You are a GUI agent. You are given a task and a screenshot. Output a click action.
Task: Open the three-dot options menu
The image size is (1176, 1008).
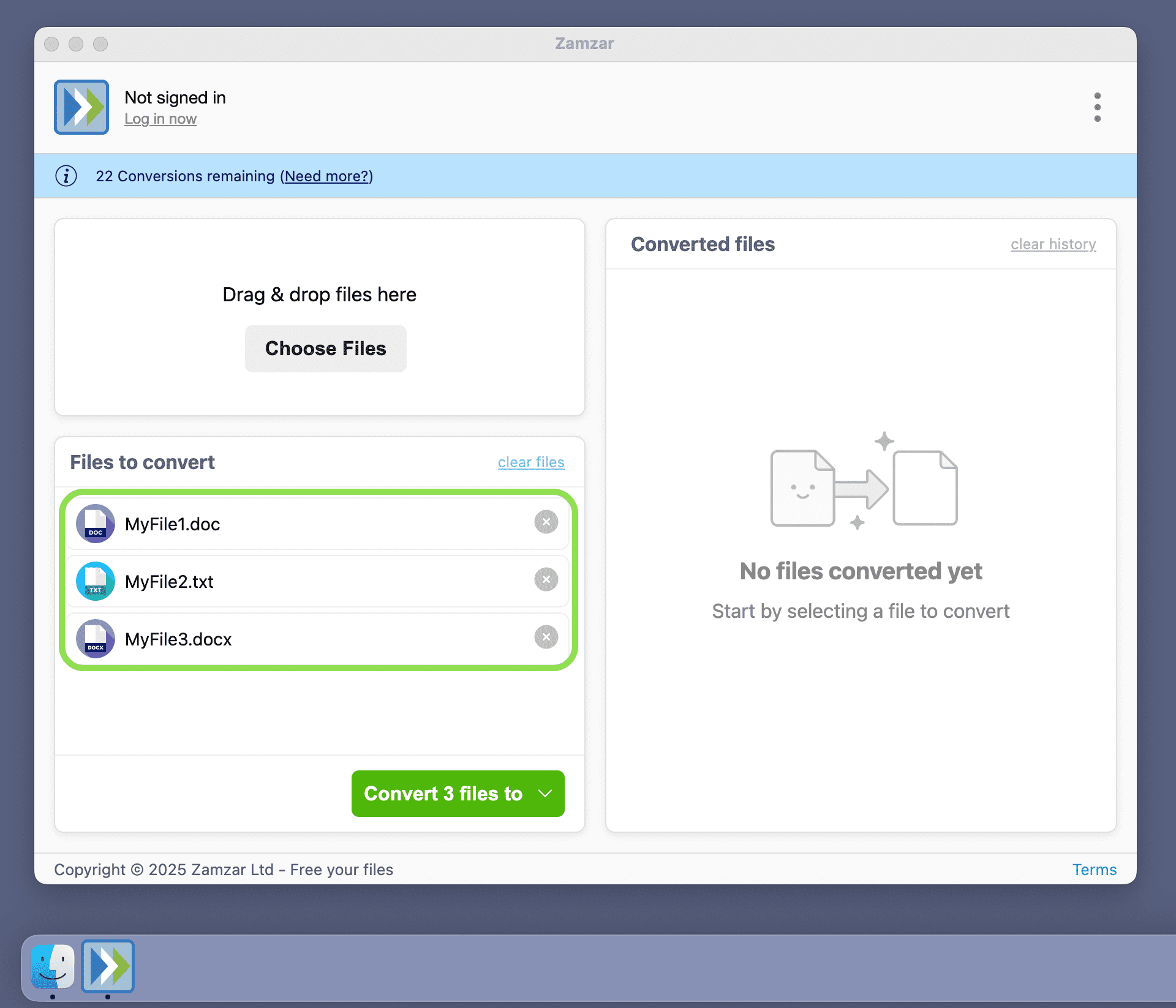pyautogui.click(x=1097, y=107)
